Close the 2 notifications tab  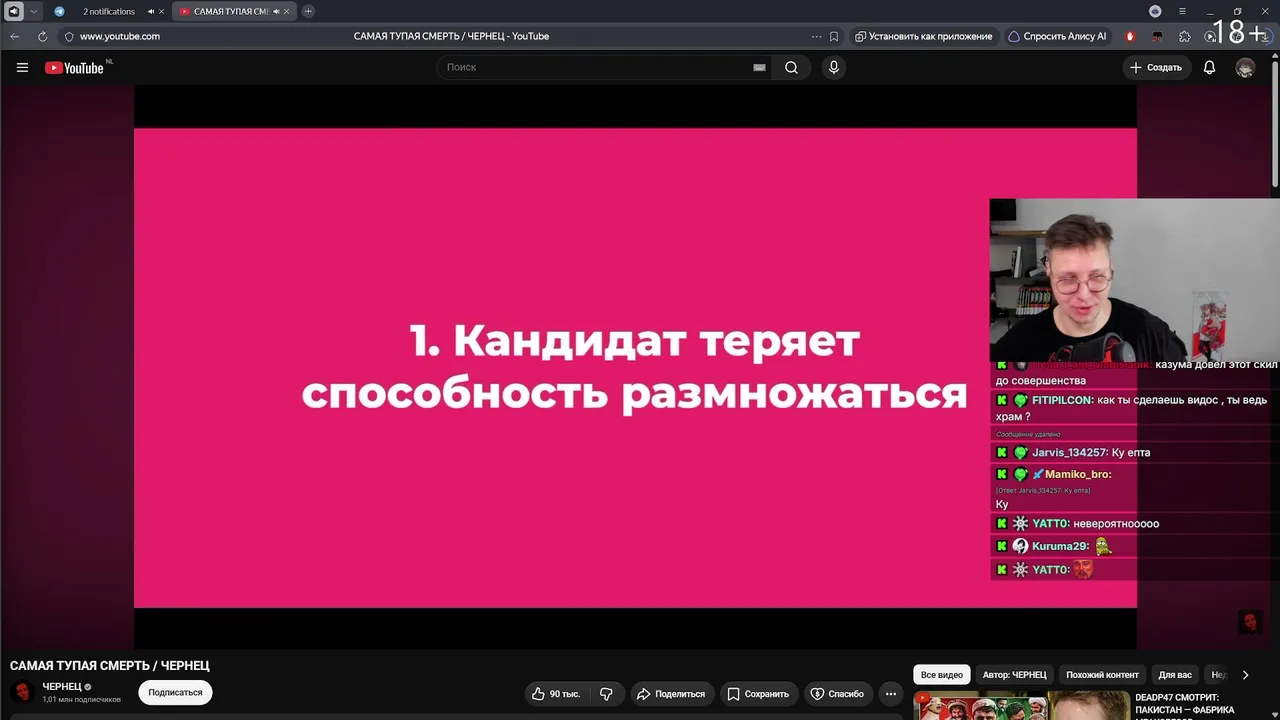pyautogui.click(x=163, y=11)
